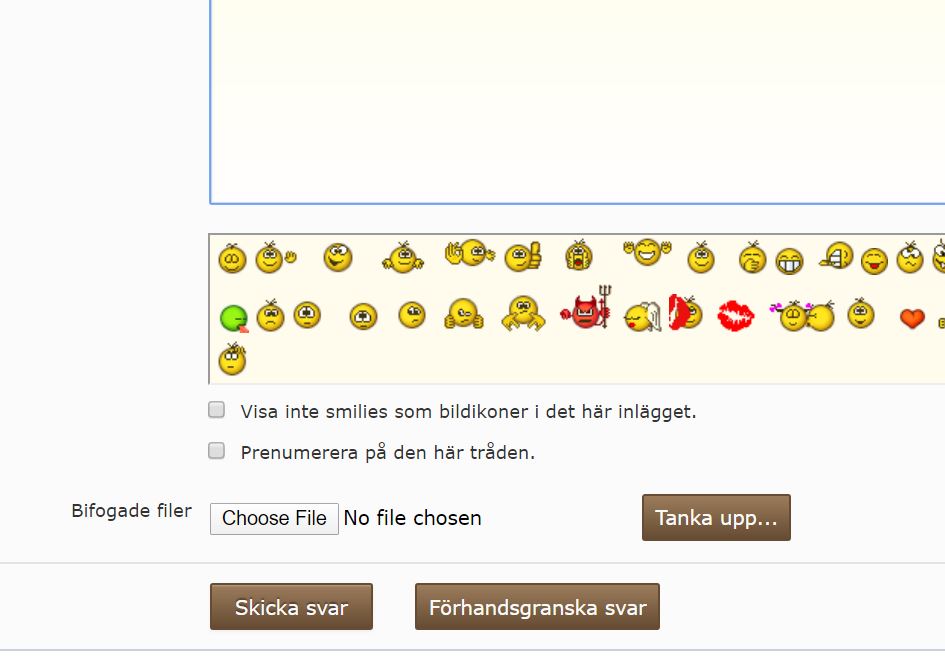Screen dimensions: 945x660
Task: Click the 'Tanka upp...' upload button
Action: (716, 518)
